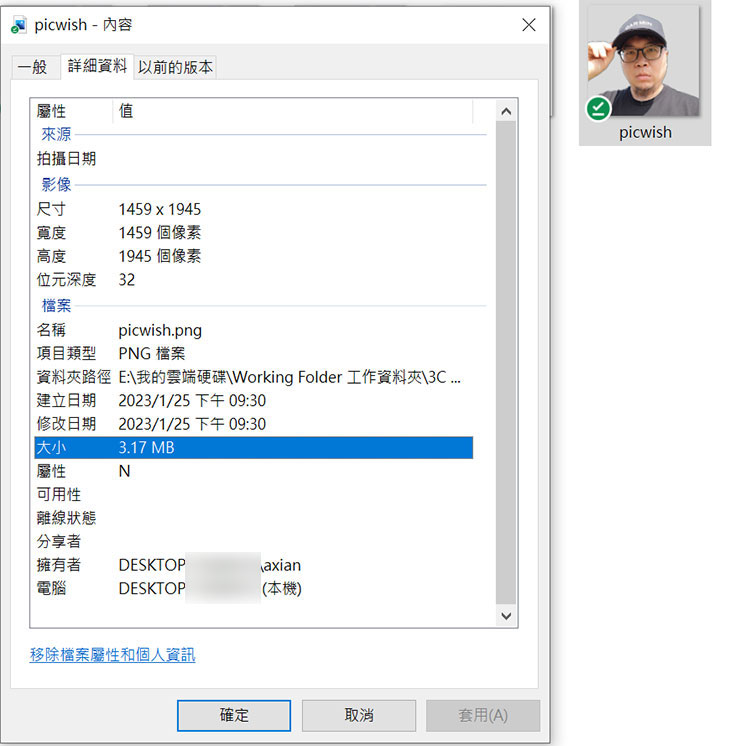Viewport: 740px width, 746px height.
Task: Select the 尺寸 value 1459 x 1945
Action: click(159, 209)
